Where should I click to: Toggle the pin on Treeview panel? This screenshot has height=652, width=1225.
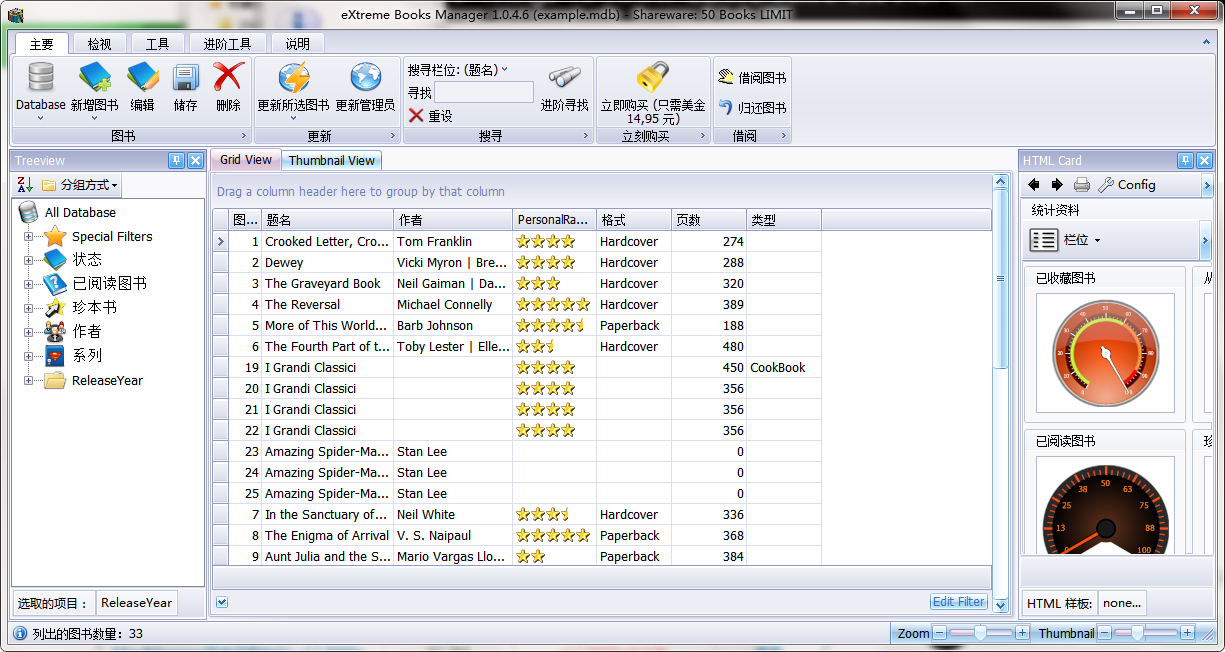coord(176,160)
